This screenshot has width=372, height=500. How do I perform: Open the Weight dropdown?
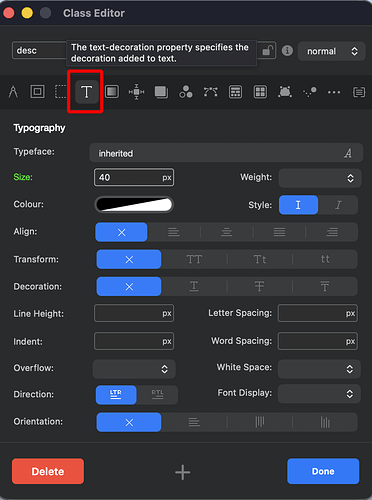320,178
